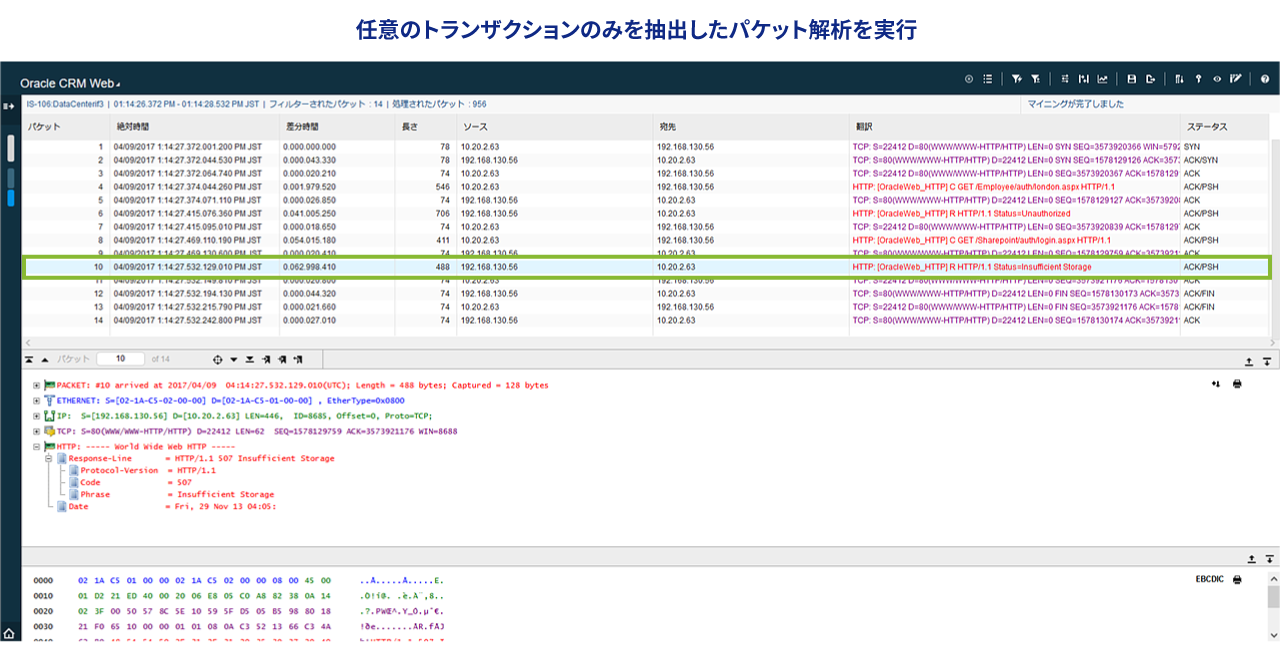This screenshot has height=645, width=1280.
Task: Click the export icon beside save
Action: 1150,79
